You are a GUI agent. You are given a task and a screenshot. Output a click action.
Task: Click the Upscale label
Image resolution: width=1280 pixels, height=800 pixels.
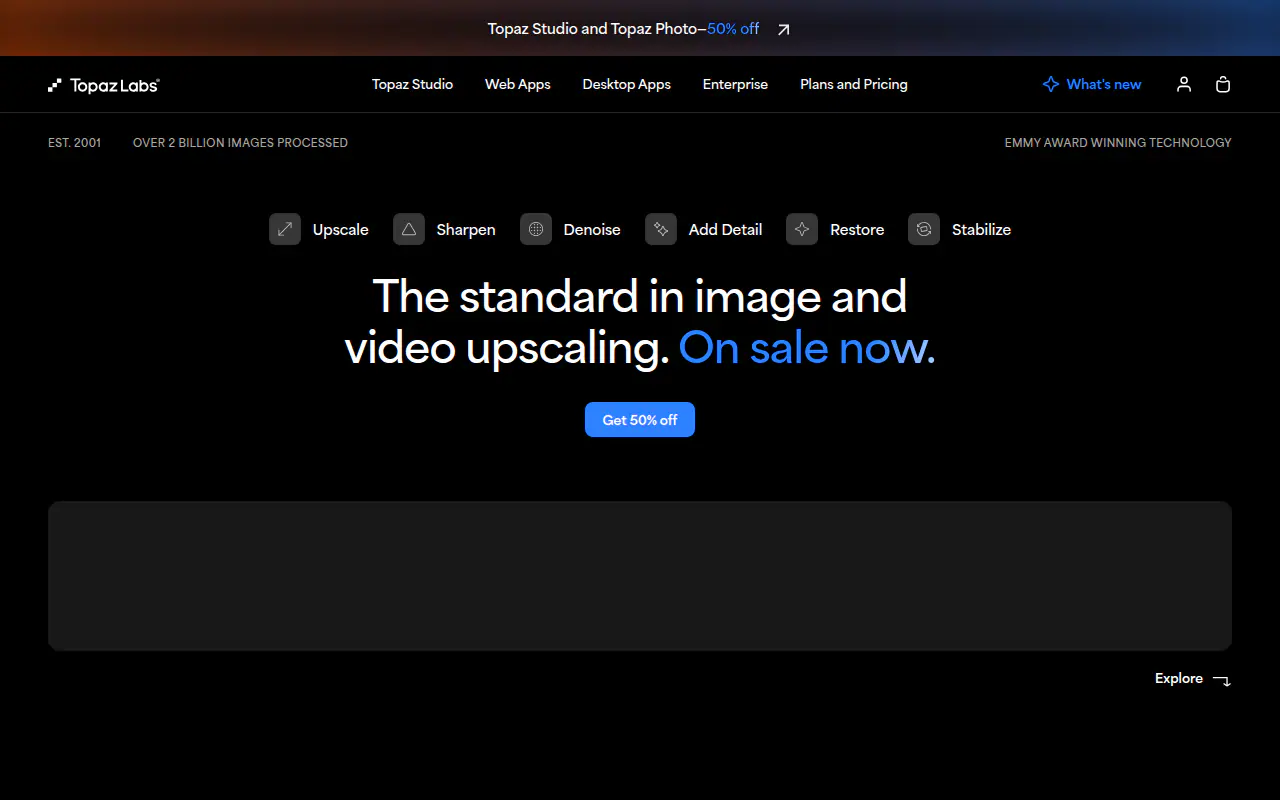(x=341, y=230)
